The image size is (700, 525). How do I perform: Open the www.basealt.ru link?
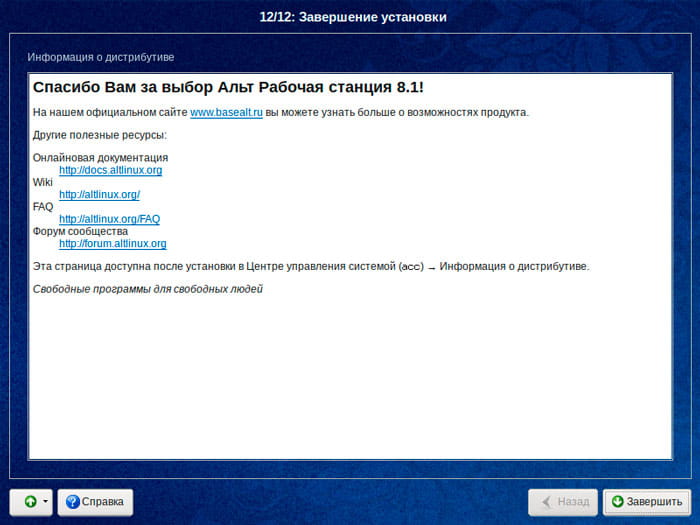pos(226,112)
